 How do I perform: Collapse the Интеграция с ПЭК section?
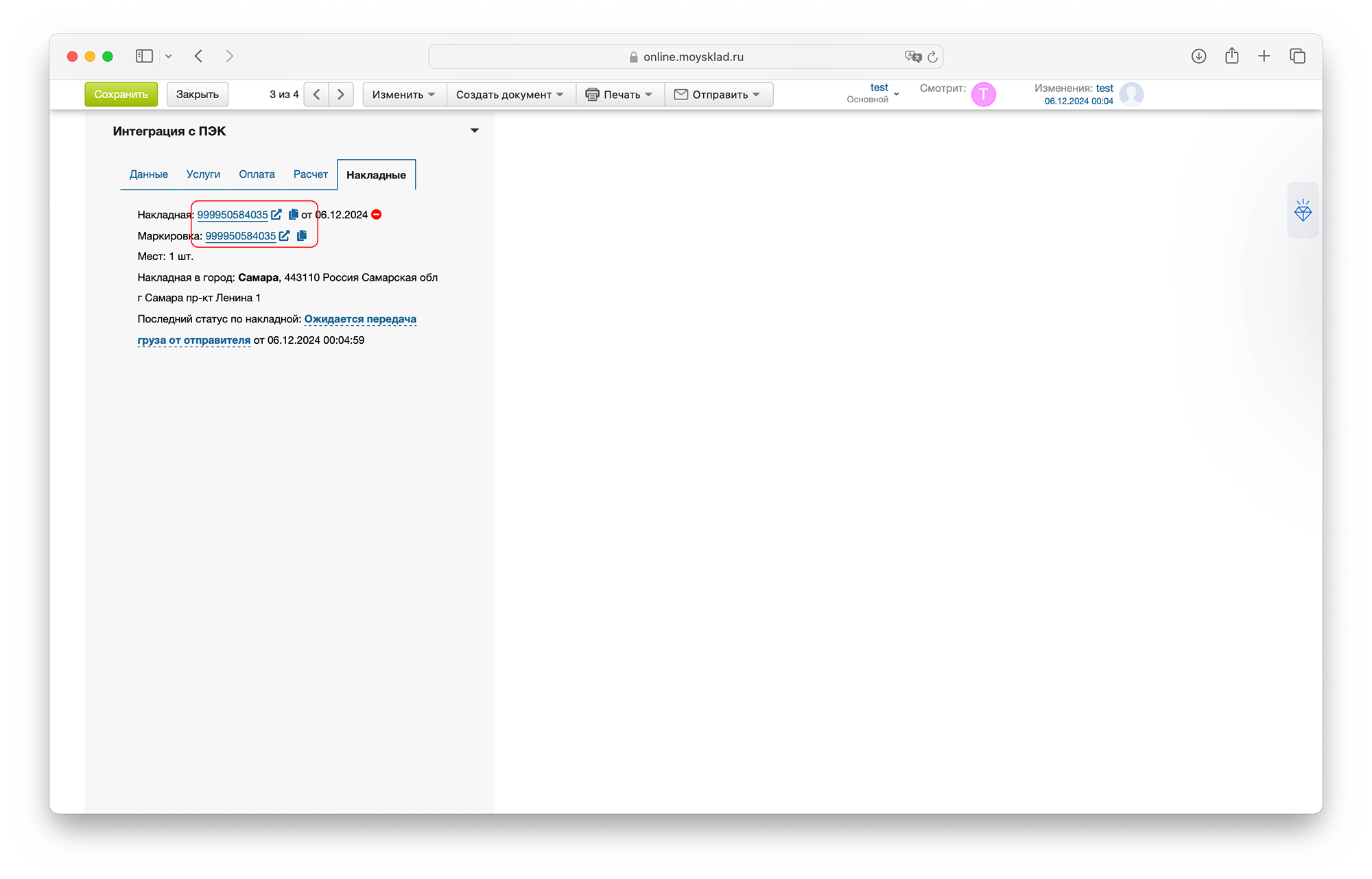(474, 130)
